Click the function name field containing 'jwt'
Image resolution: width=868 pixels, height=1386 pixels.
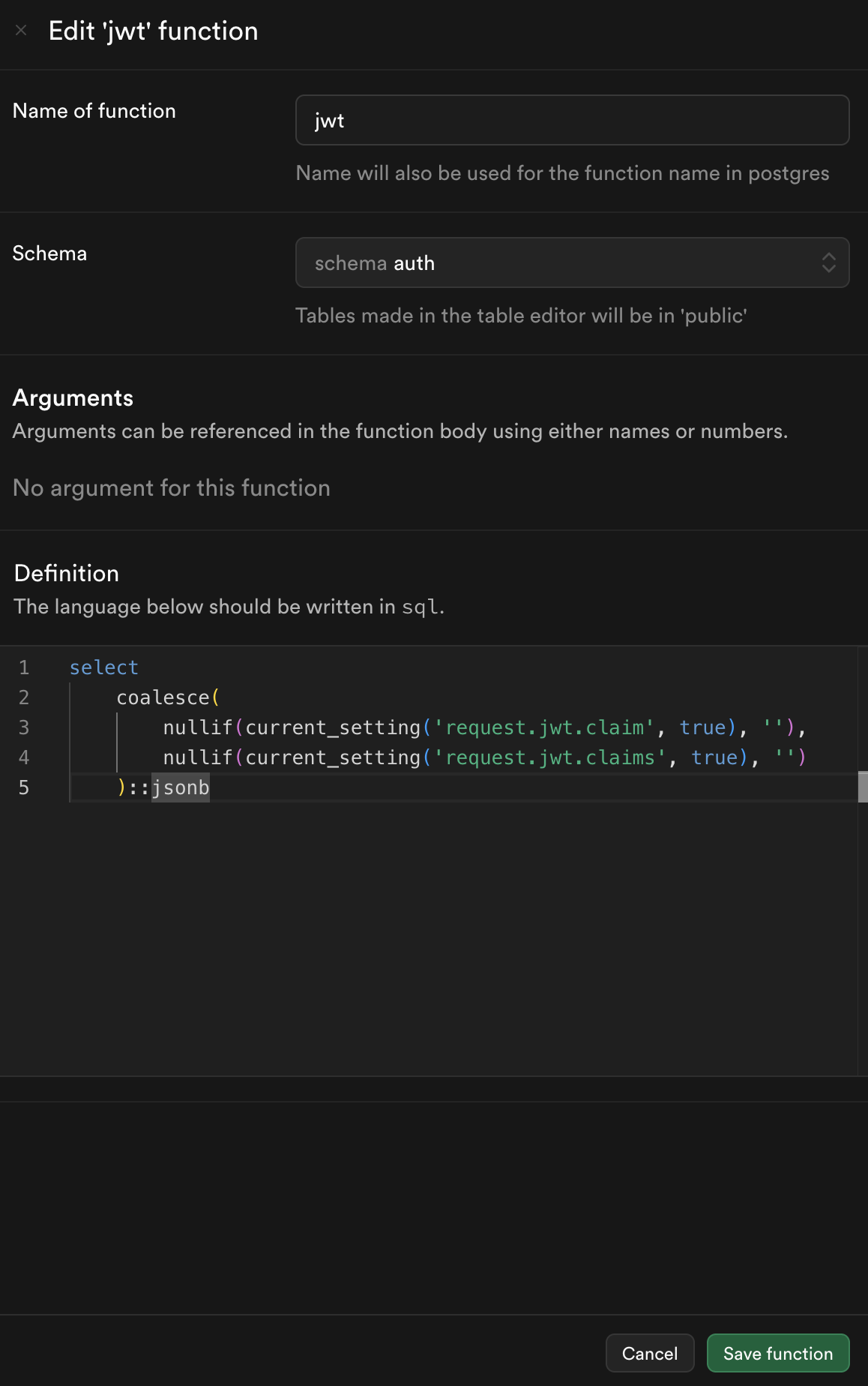pyautogui.click(x=572, y=120)
